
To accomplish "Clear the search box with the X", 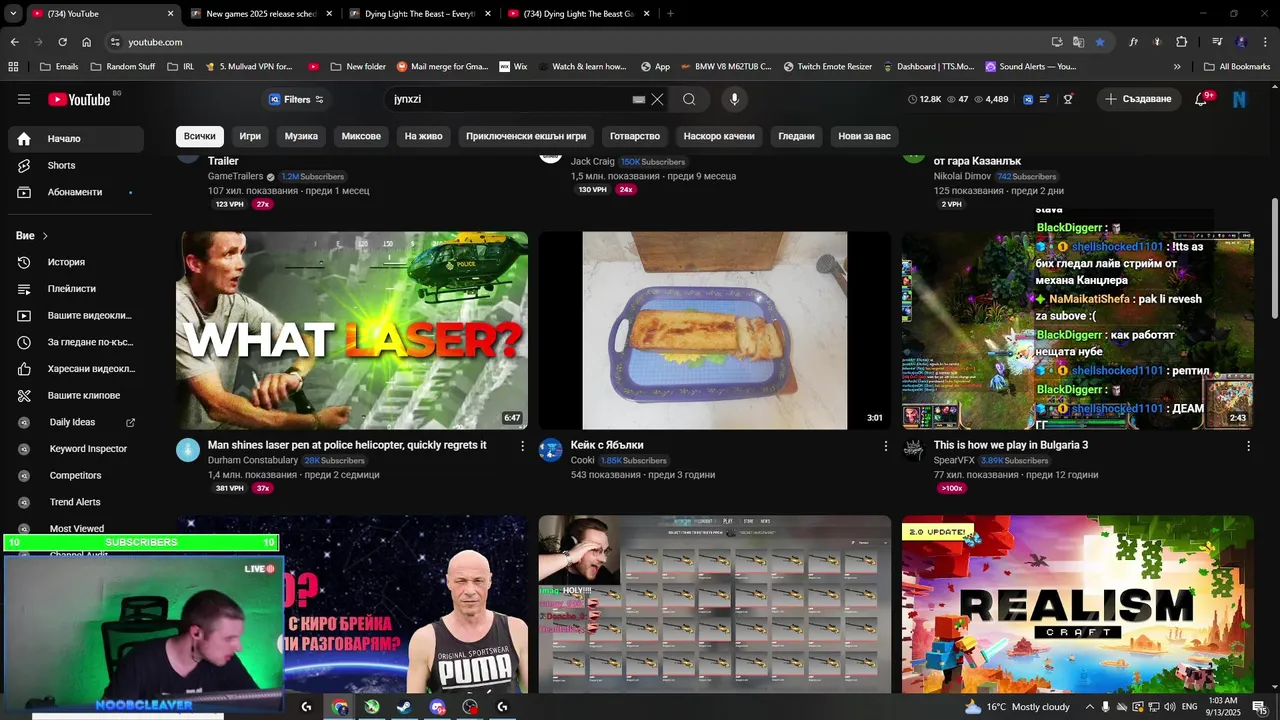I will coord(657,99).
